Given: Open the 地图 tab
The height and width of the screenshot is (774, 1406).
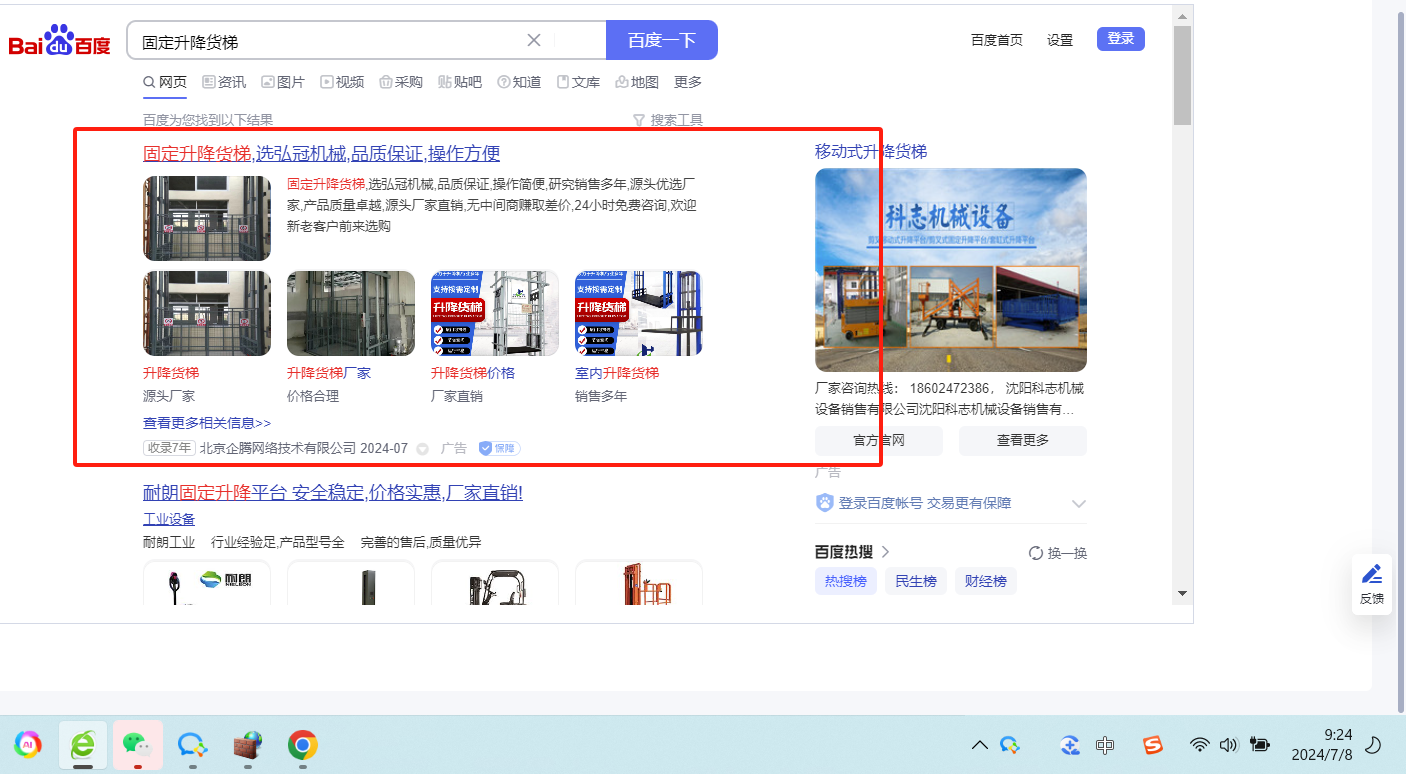Looking at the screenshot, I should (x=637, y=82).
